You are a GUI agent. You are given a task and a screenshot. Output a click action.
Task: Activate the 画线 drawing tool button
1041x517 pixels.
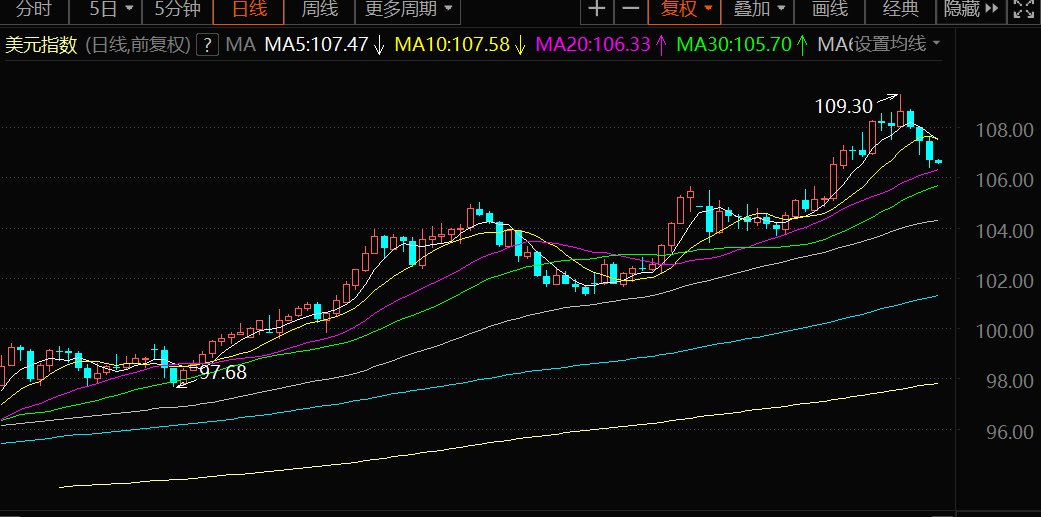click(831, 9)
